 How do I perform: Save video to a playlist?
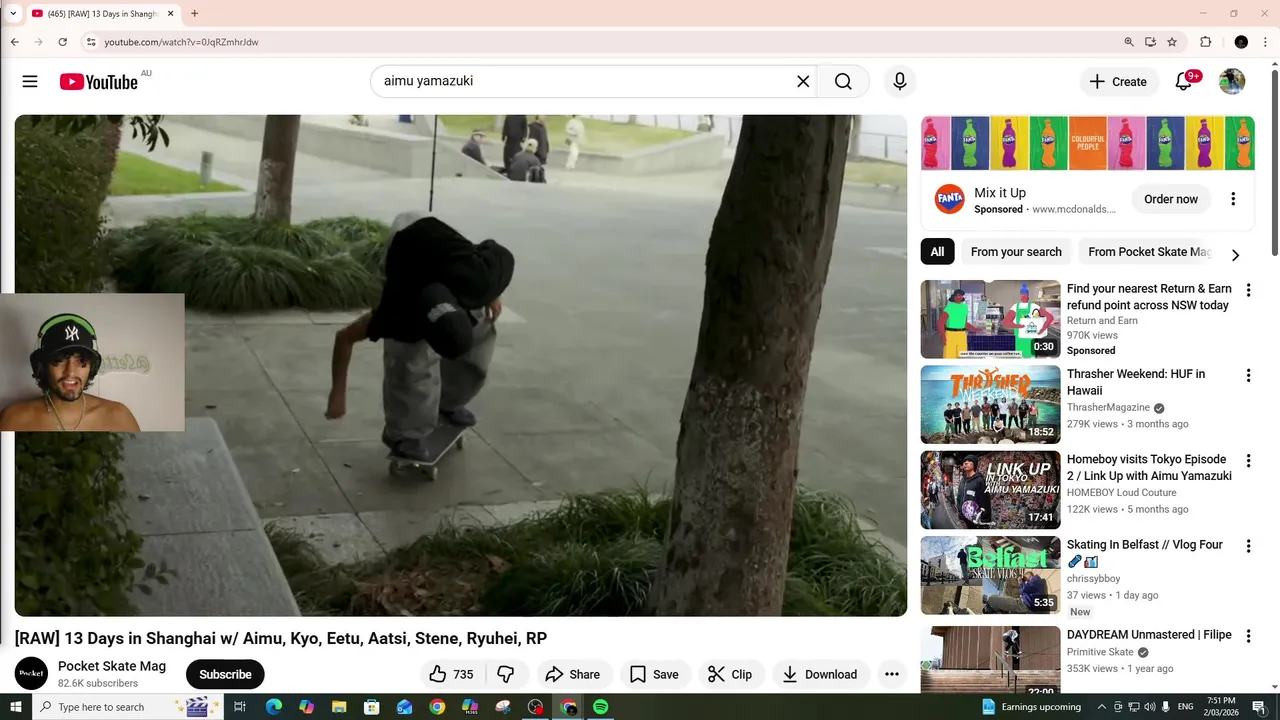tap(655, 674)
